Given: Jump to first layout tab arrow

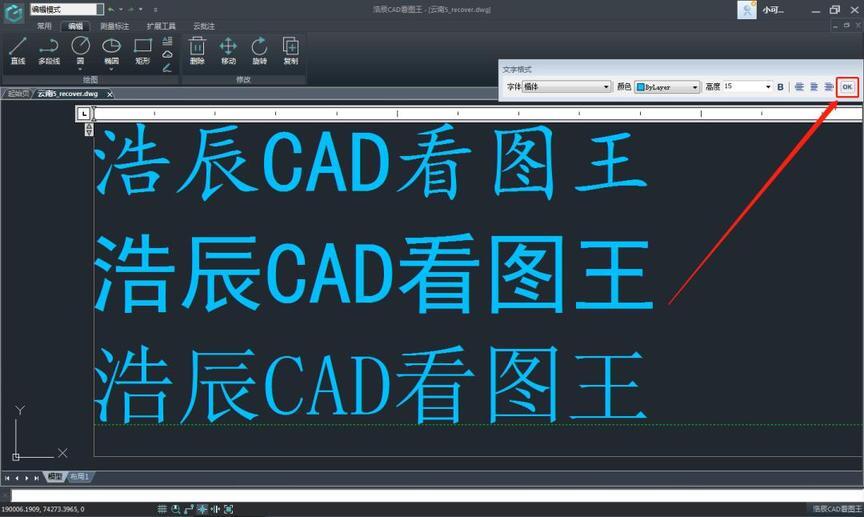Looking at the screenshot, I should [7, 478].
